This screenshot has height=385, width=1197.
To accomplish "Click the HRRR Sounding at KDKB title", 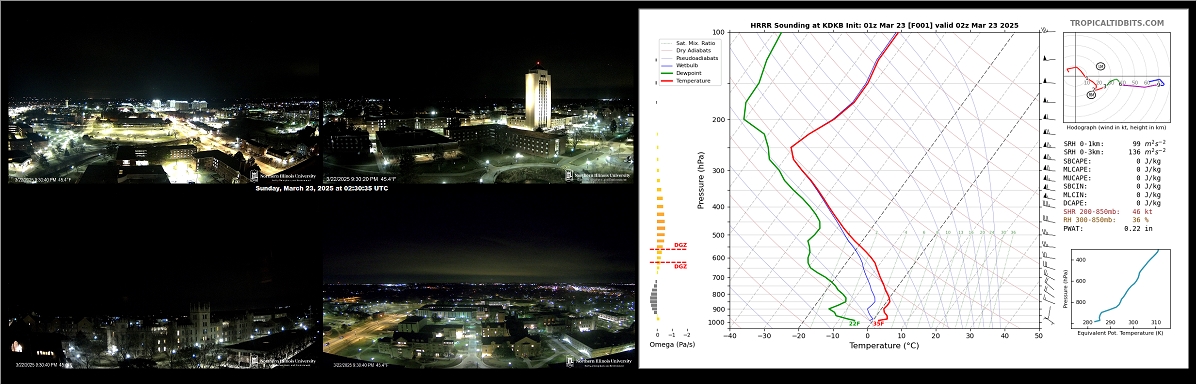I will coord(884,26).
